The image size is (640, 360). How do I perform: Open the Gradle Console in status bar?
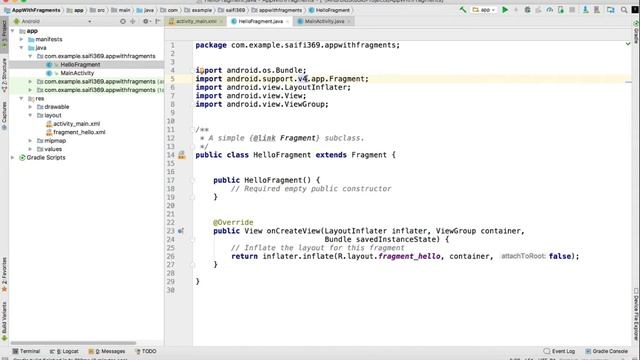tap(606, 351)
